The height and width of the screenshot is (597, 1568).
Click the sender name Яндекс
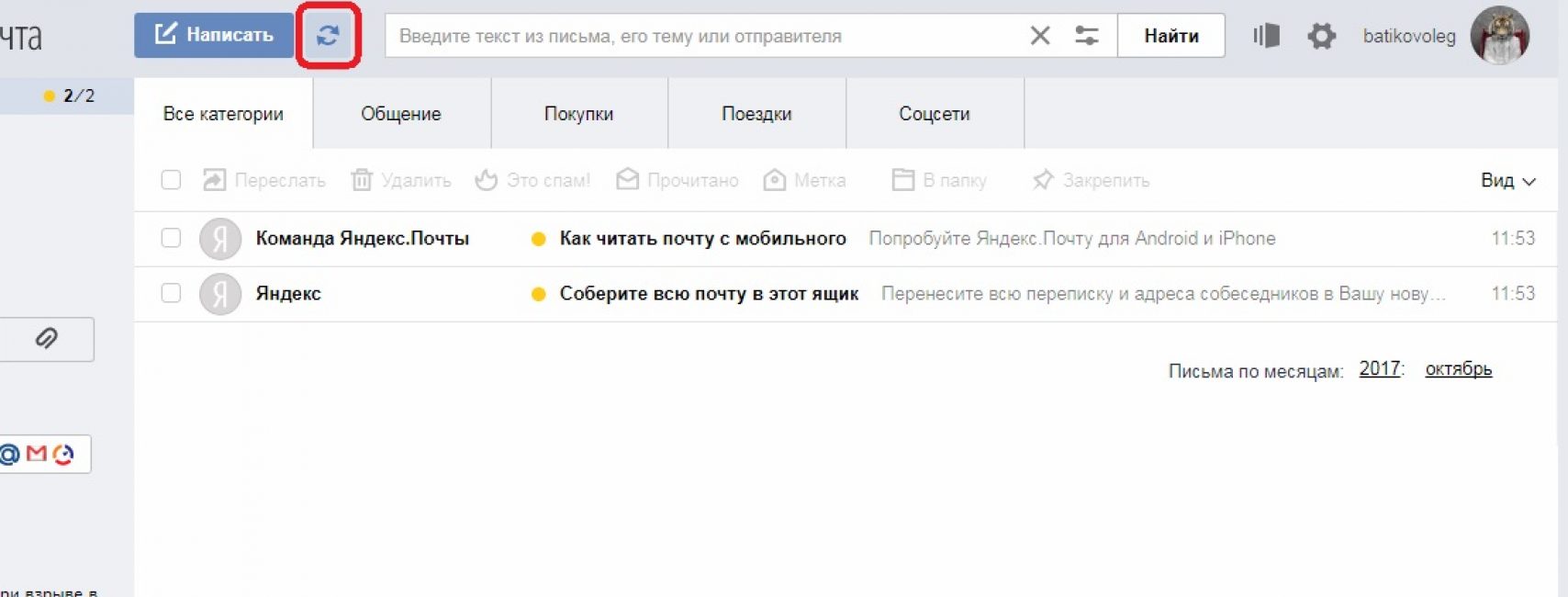pyautogui.click(x=288, y=294)
